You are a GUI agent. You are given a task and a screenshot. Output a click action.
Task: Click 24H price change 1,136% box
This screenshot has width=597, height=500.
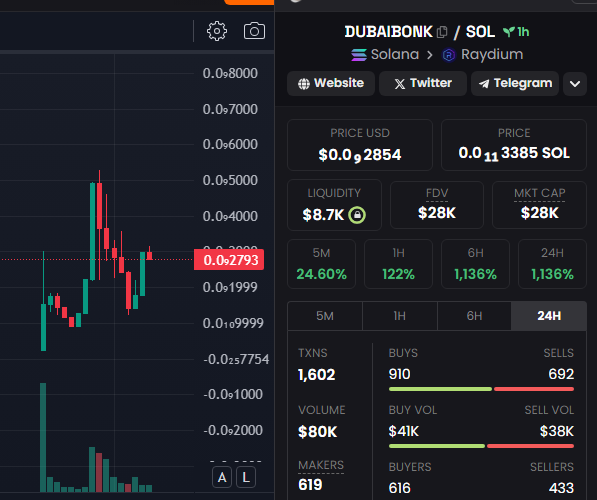(552, 264)
